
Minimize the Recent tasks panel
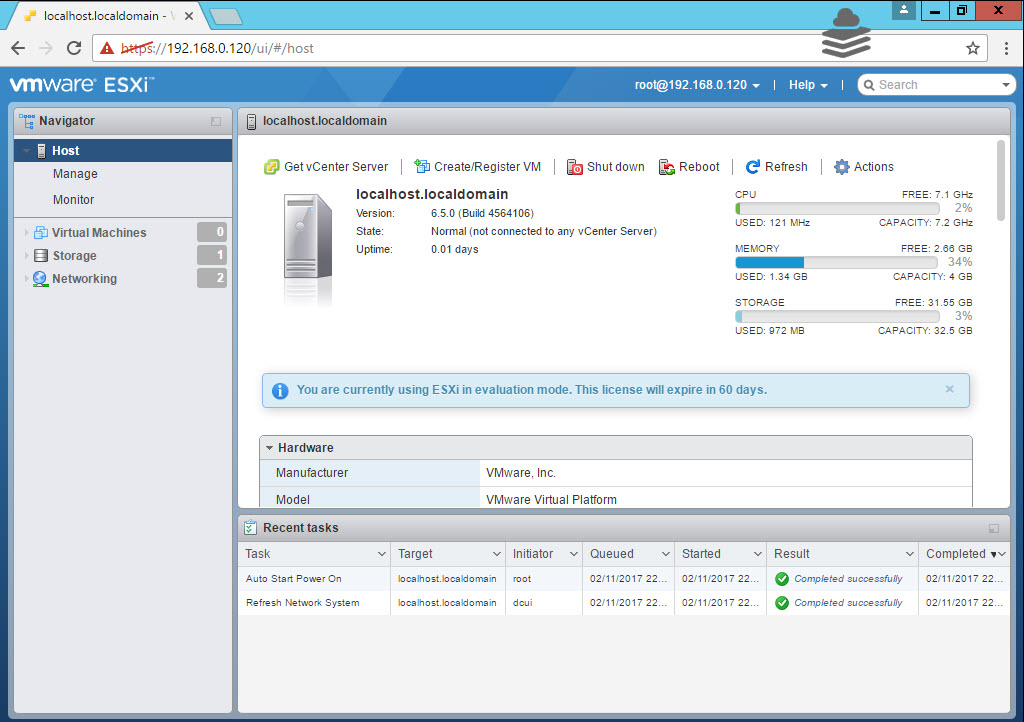993,528
